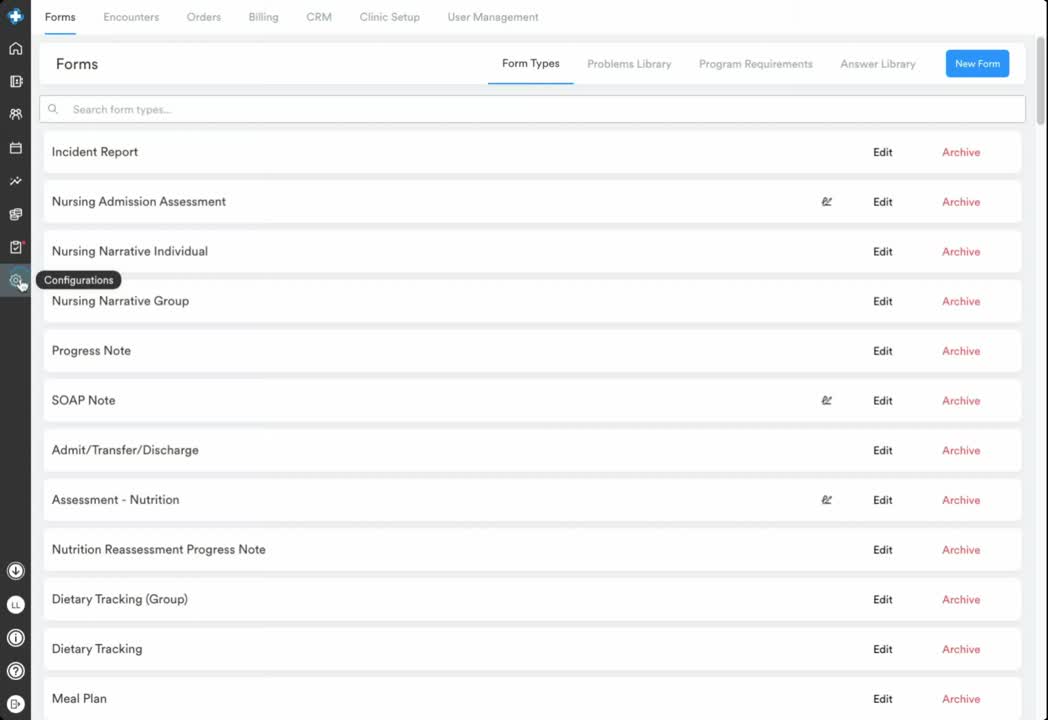1048x720 pixels.
Task: Open the info icon in the lower sidebar
Action: [15, 637]
